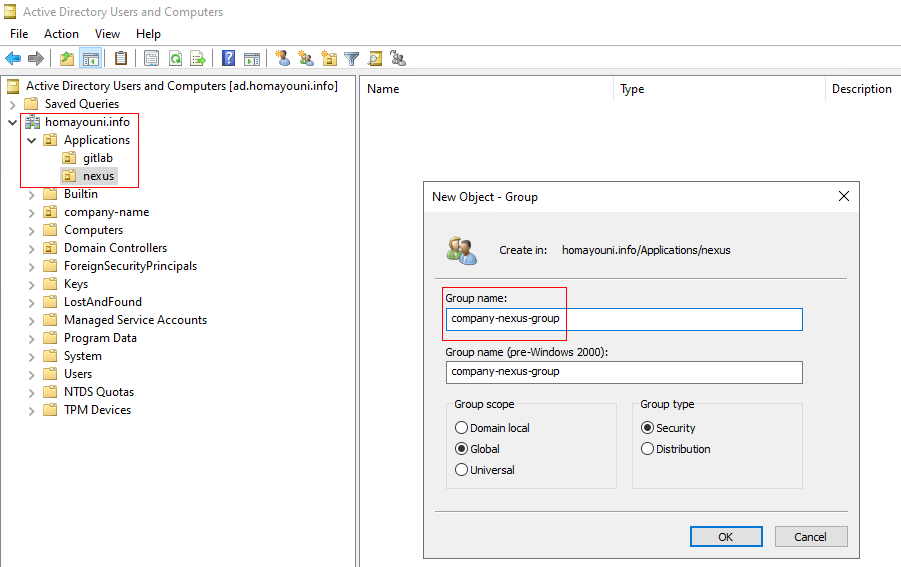Expand the Computers container
Image resolution: width=901 pixels, height=567 pixels.
[32, 231]
